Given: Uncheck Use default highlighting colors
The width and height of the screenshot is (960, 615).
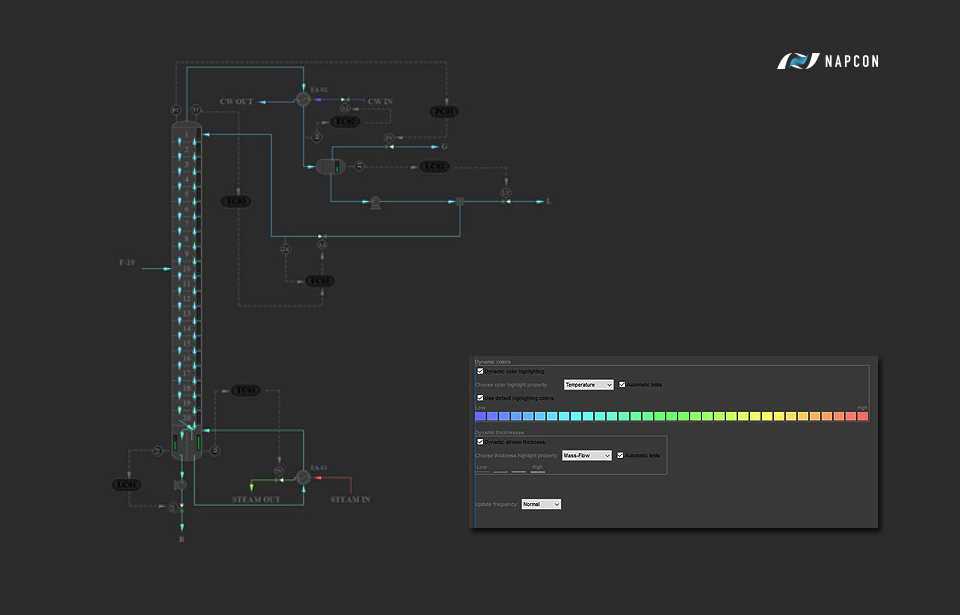Looking at the screenshot, I should 480,397.
